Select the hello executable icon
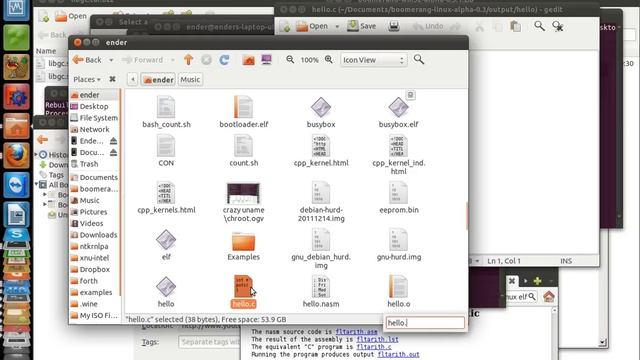 tap(166, 287)
